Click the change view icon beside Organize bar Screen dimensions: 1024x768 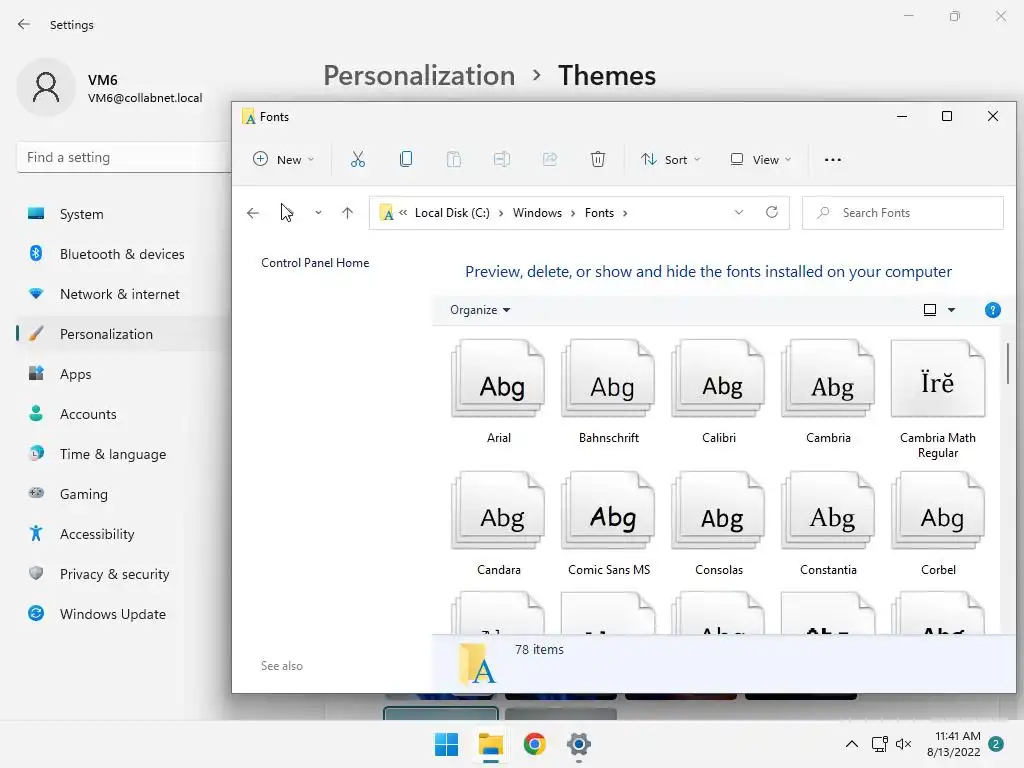click(930, 310)
